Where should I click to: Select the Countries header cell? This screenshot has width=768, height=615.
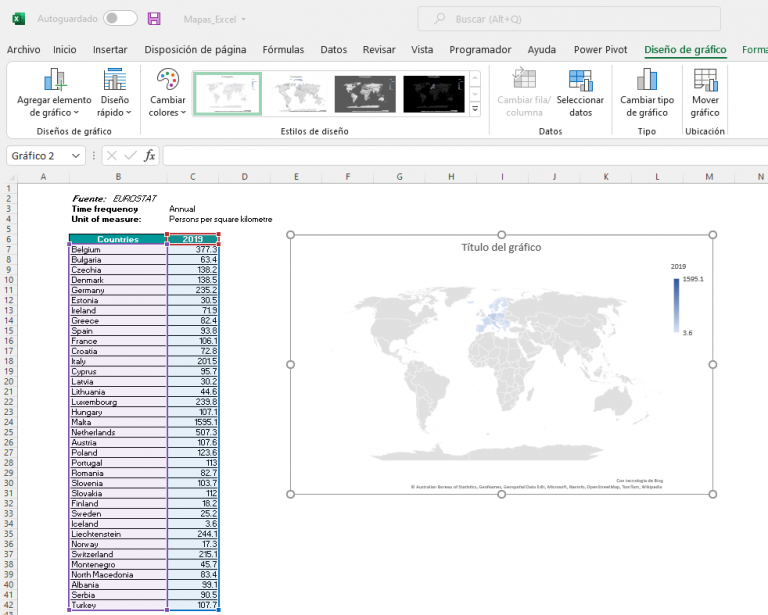coord(117,239)
